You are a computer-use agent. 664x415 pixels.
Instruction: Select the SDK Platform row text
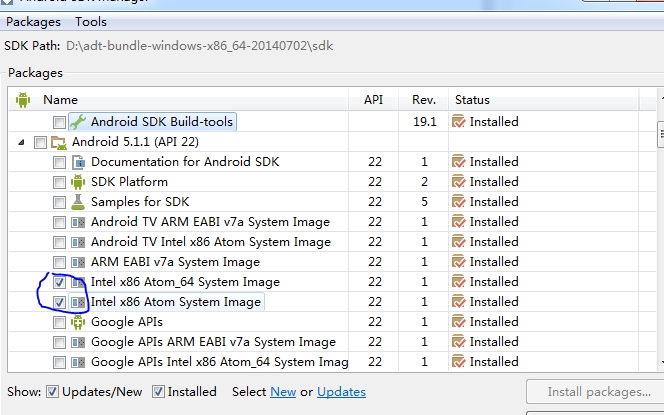point(129,182)
